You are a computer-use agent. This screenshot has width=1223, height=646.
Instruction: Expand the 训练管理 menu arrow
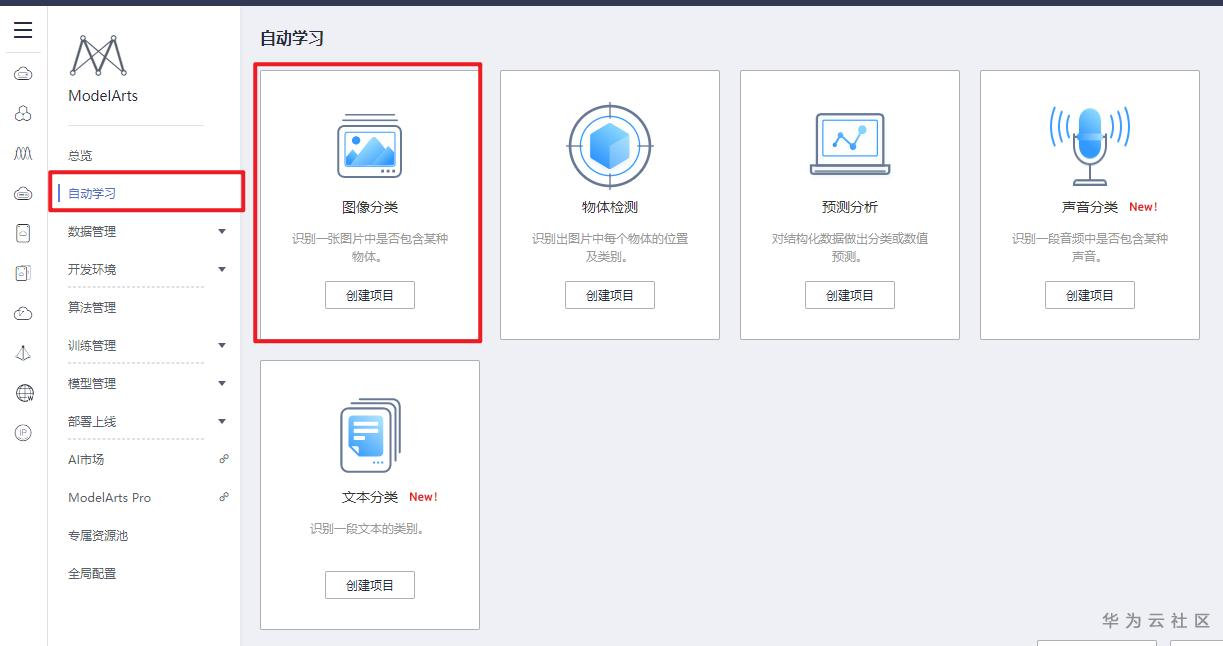(x=222, y=345)
